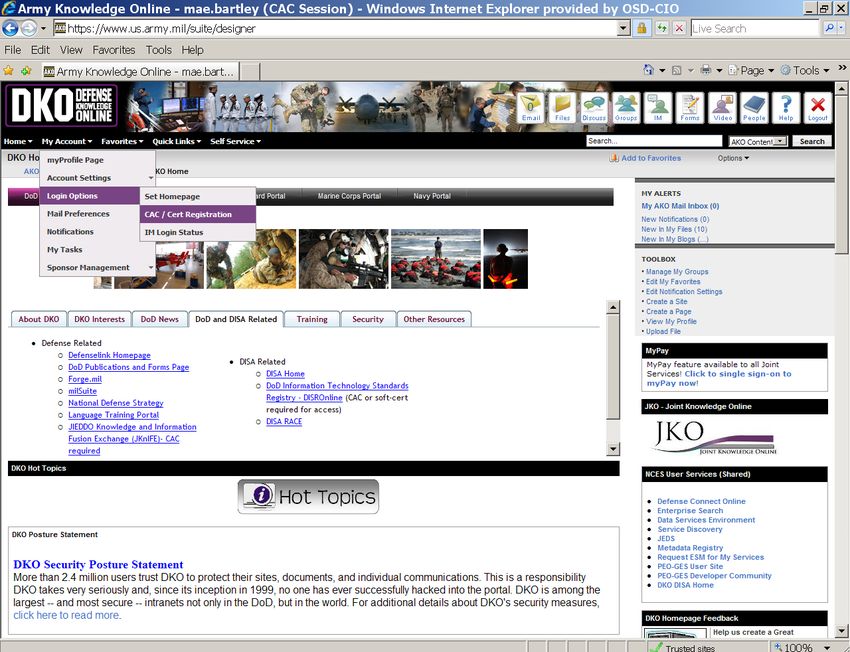Screen dimensions: 850x652
Task: Select IM Login Status submenu item
Action: pyautogui.click(x=198, y=232)
